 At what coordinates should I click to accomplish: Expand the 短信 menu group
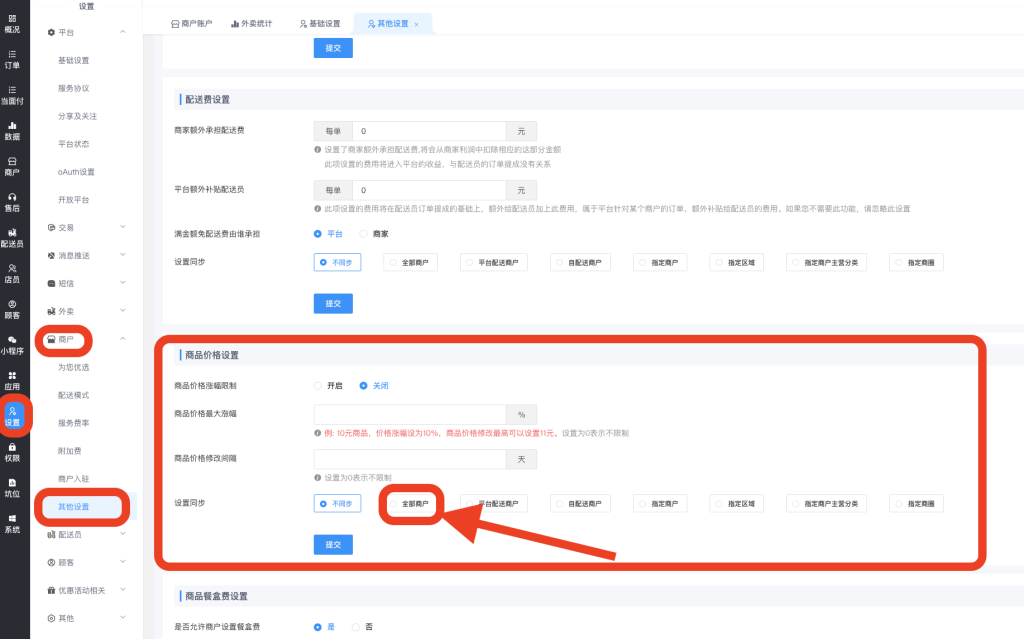point(85,283)
